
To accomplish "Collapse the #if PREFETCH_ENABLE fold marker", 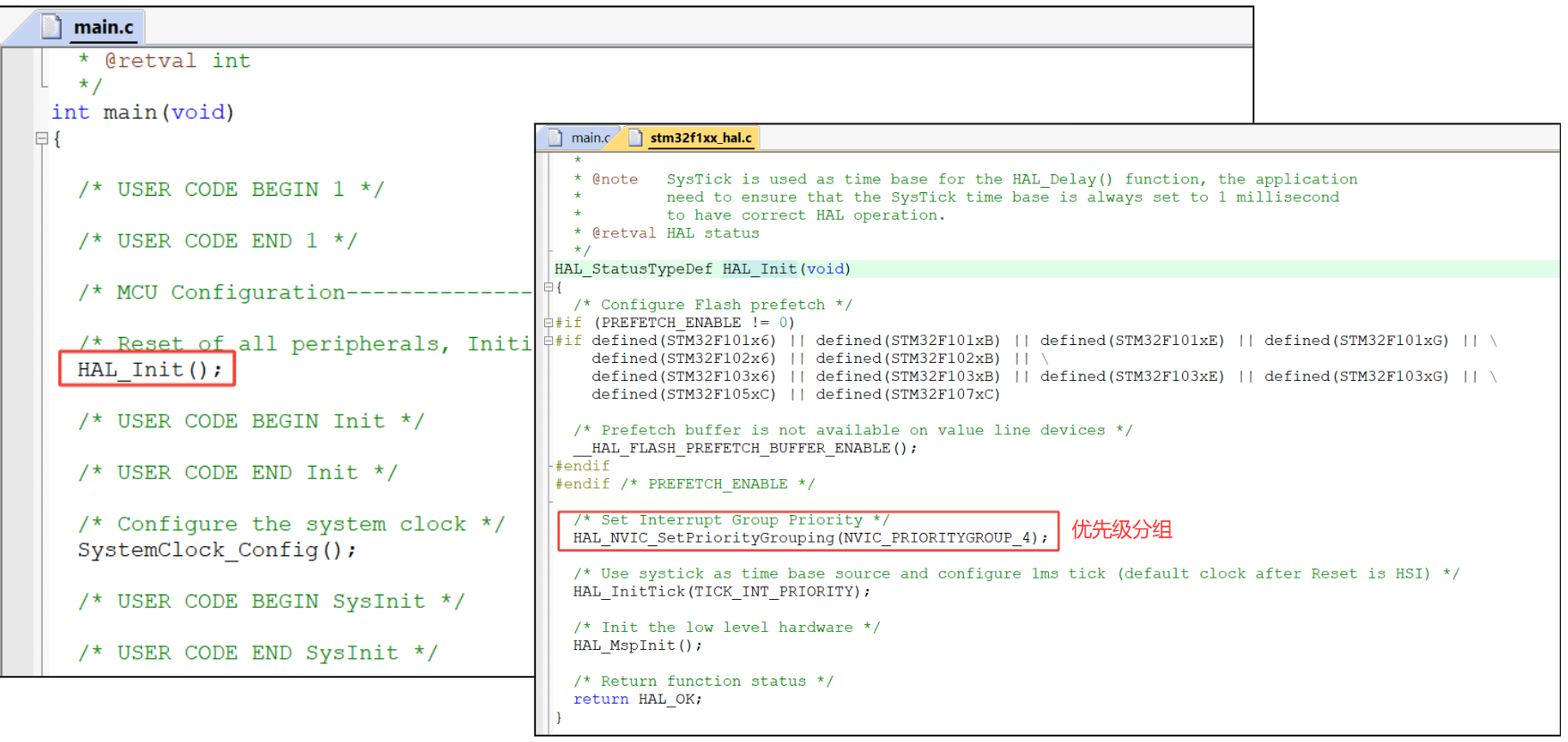I will (x=549, y=323).
